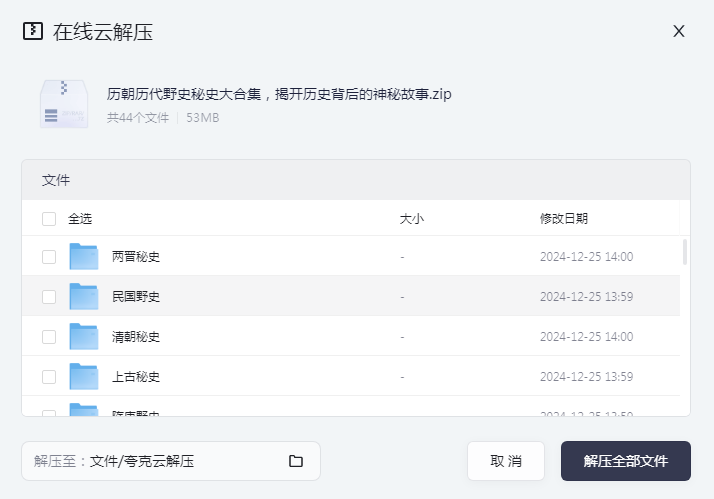Toggle the 全选 select-all checkbox

click(x=49, y=219)
